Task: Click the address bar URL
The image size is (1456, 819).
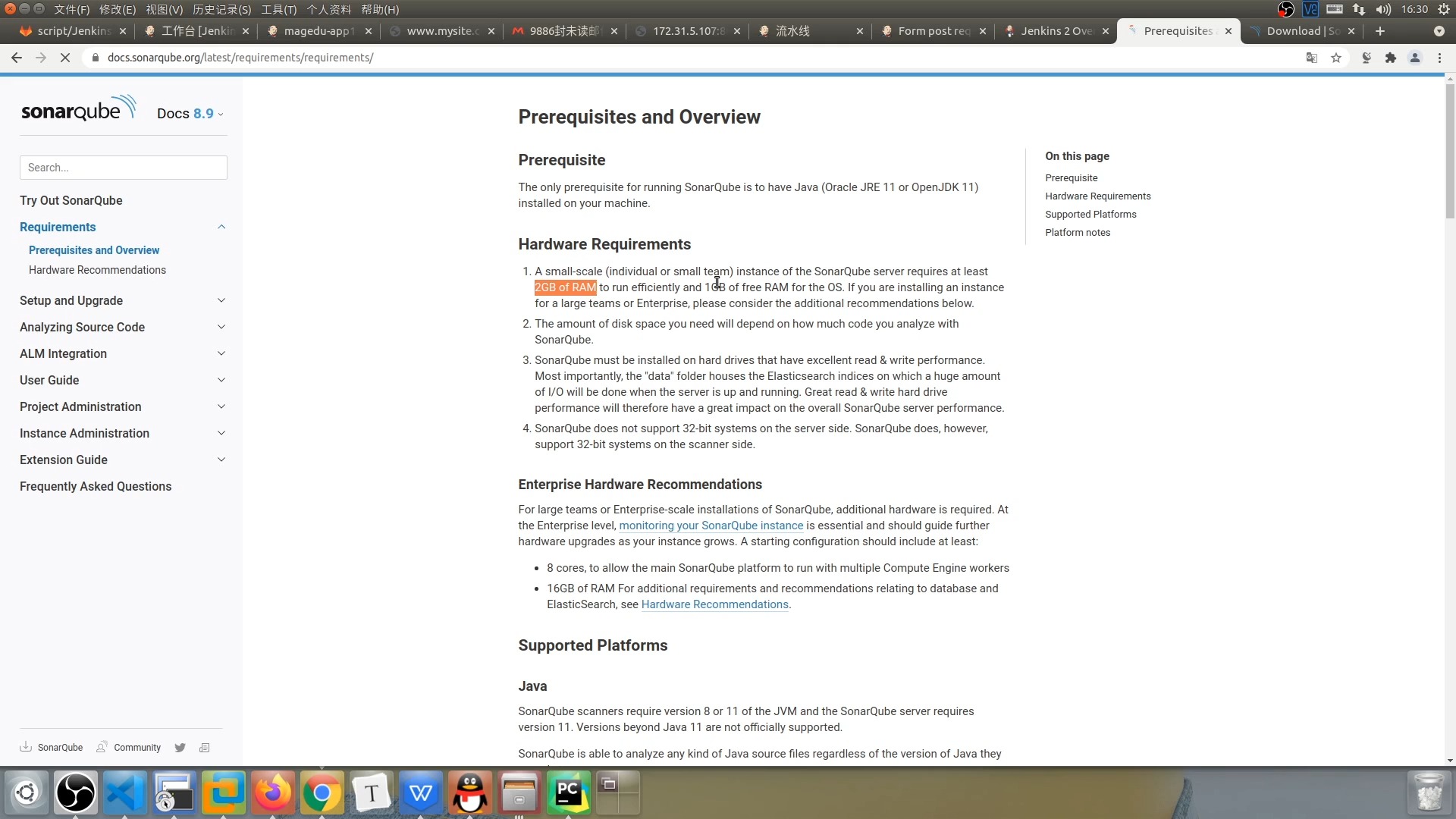Action: [240, 58]
